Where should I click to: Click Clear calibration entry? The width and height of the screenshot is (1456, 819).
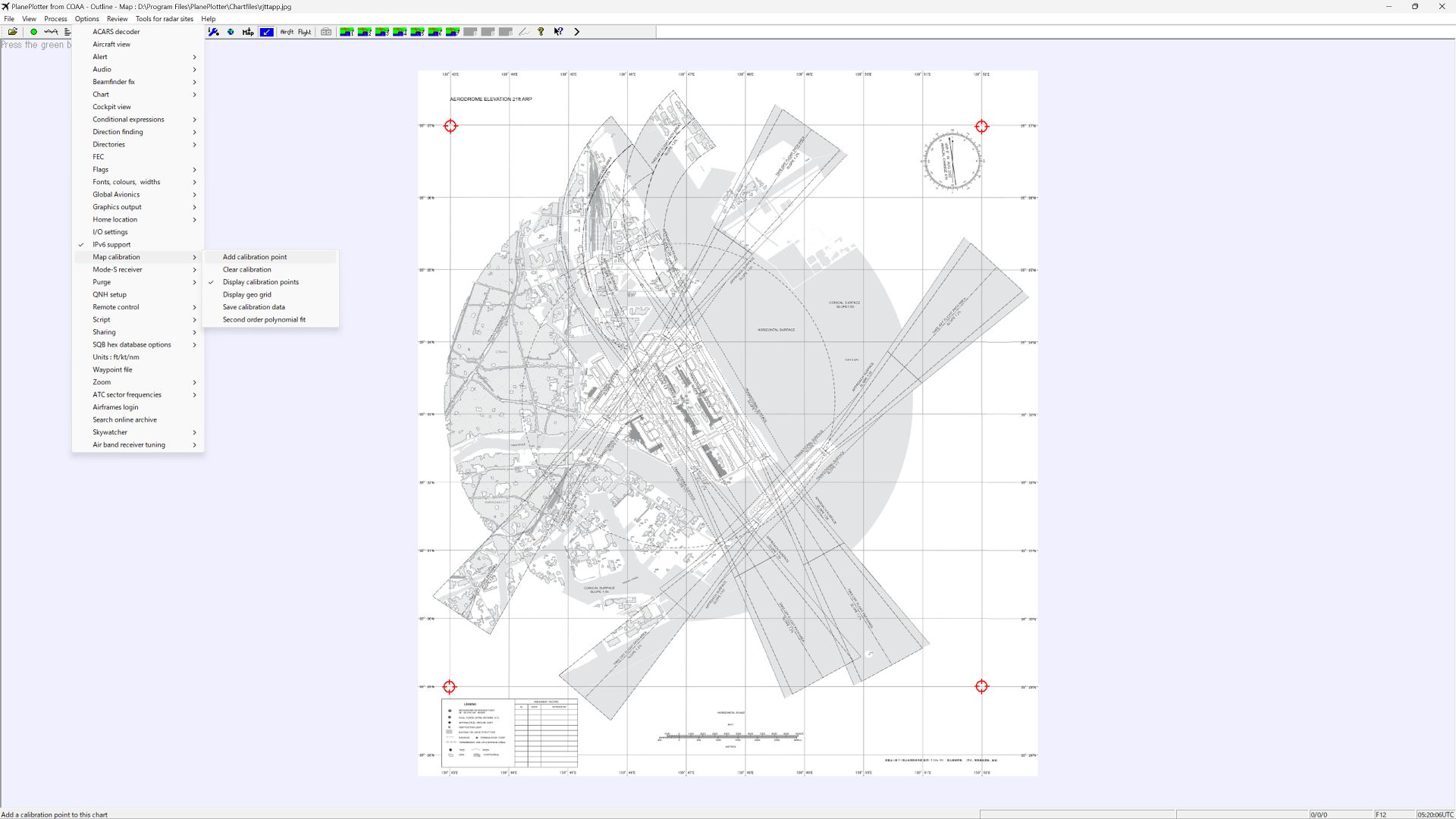(x=246, y=269)
